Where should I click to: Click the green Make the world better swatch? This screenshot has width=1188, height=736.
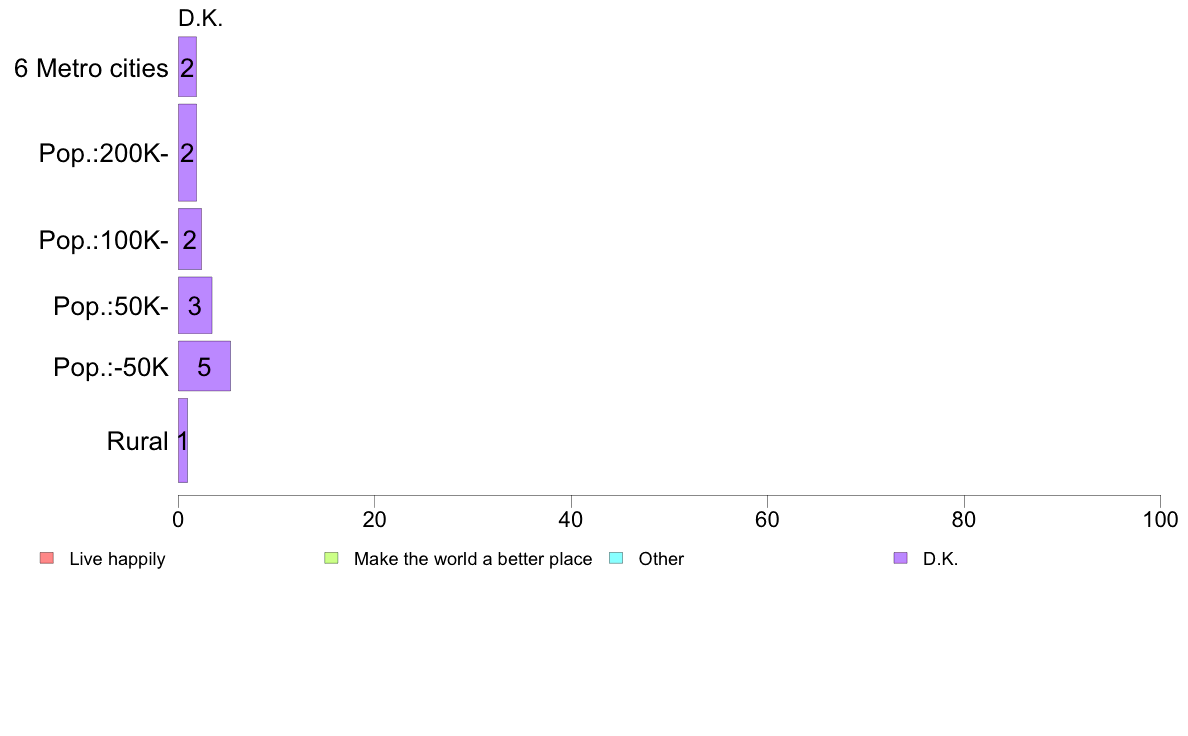click(331, 559)
